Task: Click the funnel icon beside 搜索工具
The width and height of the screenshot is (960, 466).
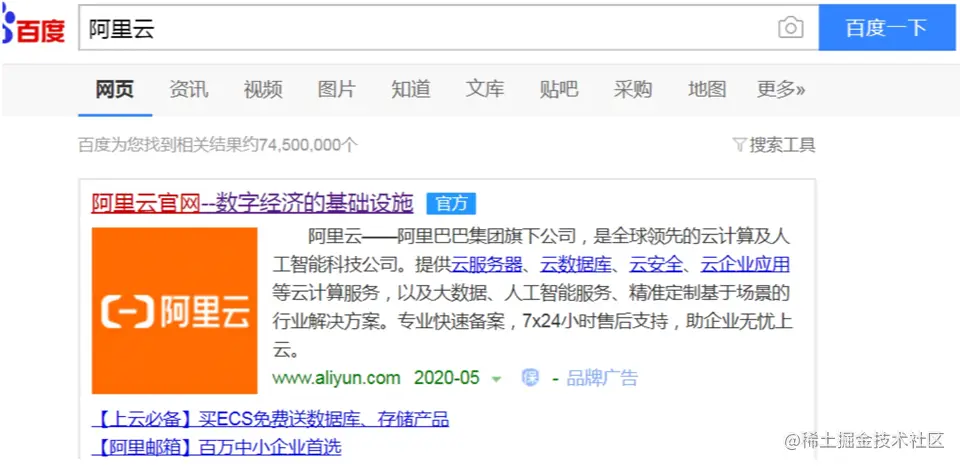Action: coord(740,146)
